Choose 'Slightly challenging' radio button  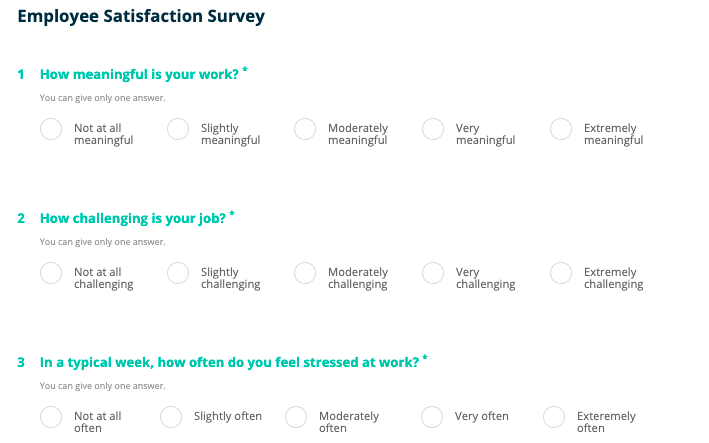178,273
